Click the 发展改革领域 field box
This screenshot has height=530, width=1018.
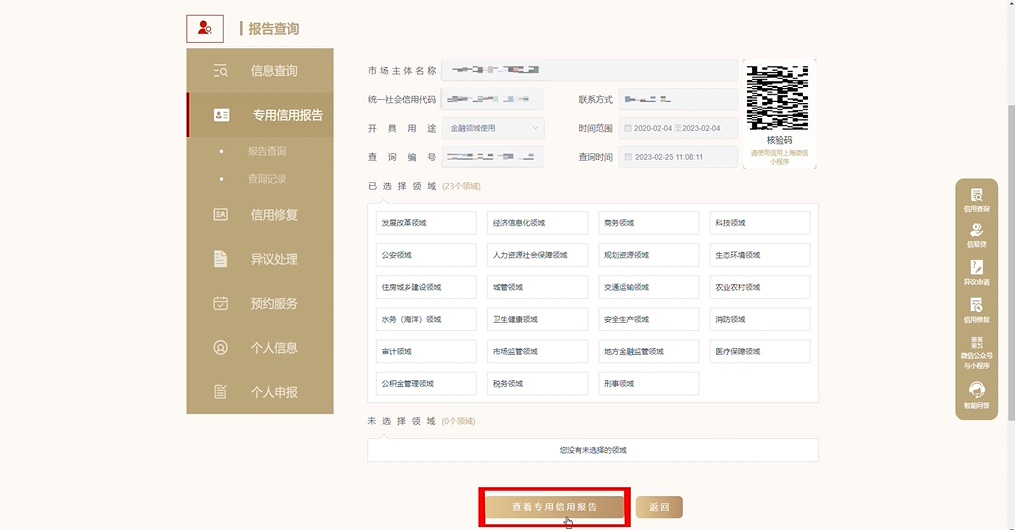pos(425,223)
